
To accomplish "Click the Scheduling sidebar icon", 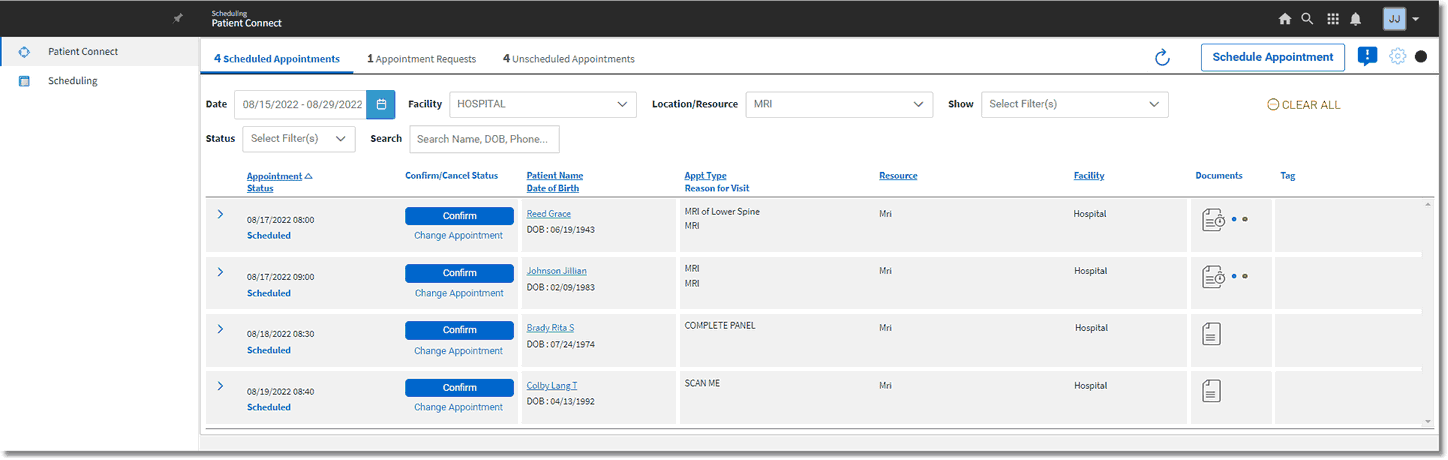I will (25, 81).
